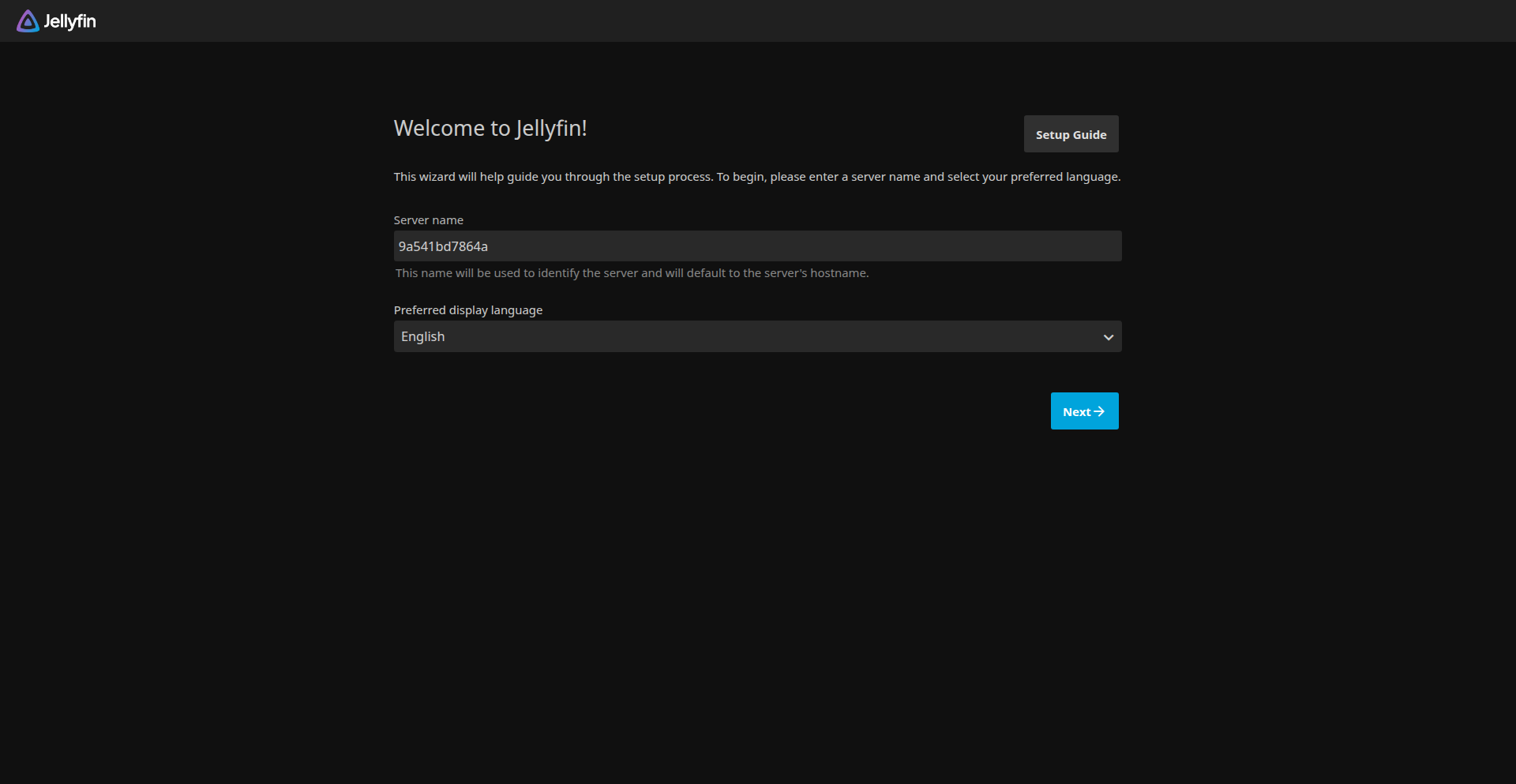Click the Jellyfin triangle logo icon
This screenshot has height=784, width=1516.
click(x=28, y=21)
